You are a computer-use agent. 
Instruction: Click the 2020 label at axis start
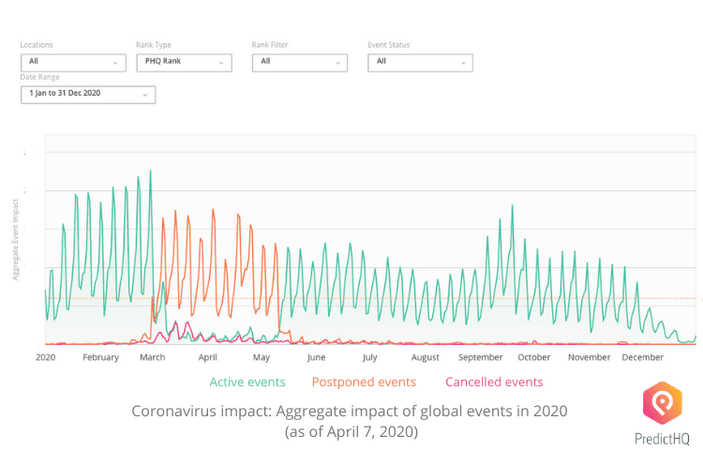coord(45,357)
